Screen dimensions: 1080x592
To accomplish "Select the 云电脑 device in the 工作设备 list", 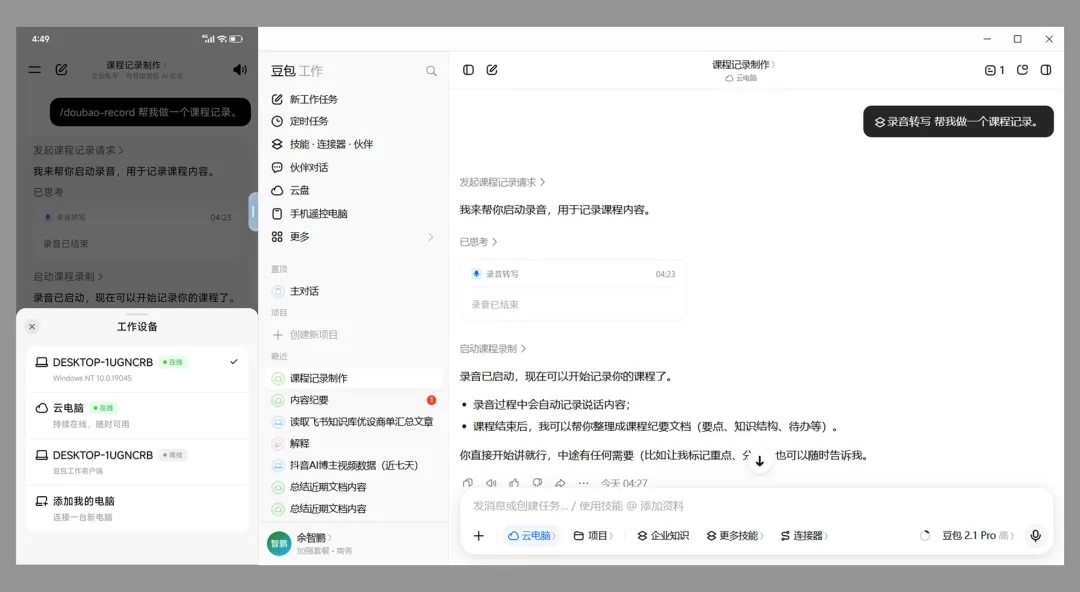I will [137, 416].
